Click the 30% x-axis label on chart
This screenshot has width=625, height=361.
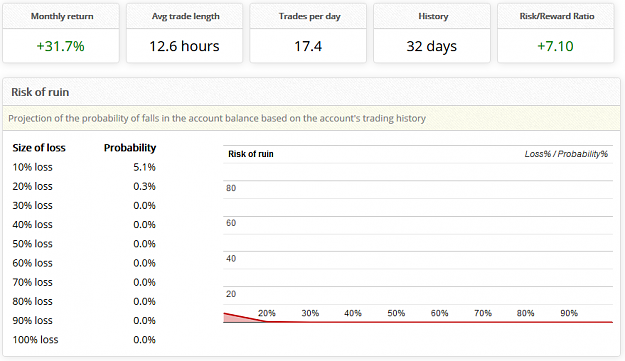(x=310, y=313)
